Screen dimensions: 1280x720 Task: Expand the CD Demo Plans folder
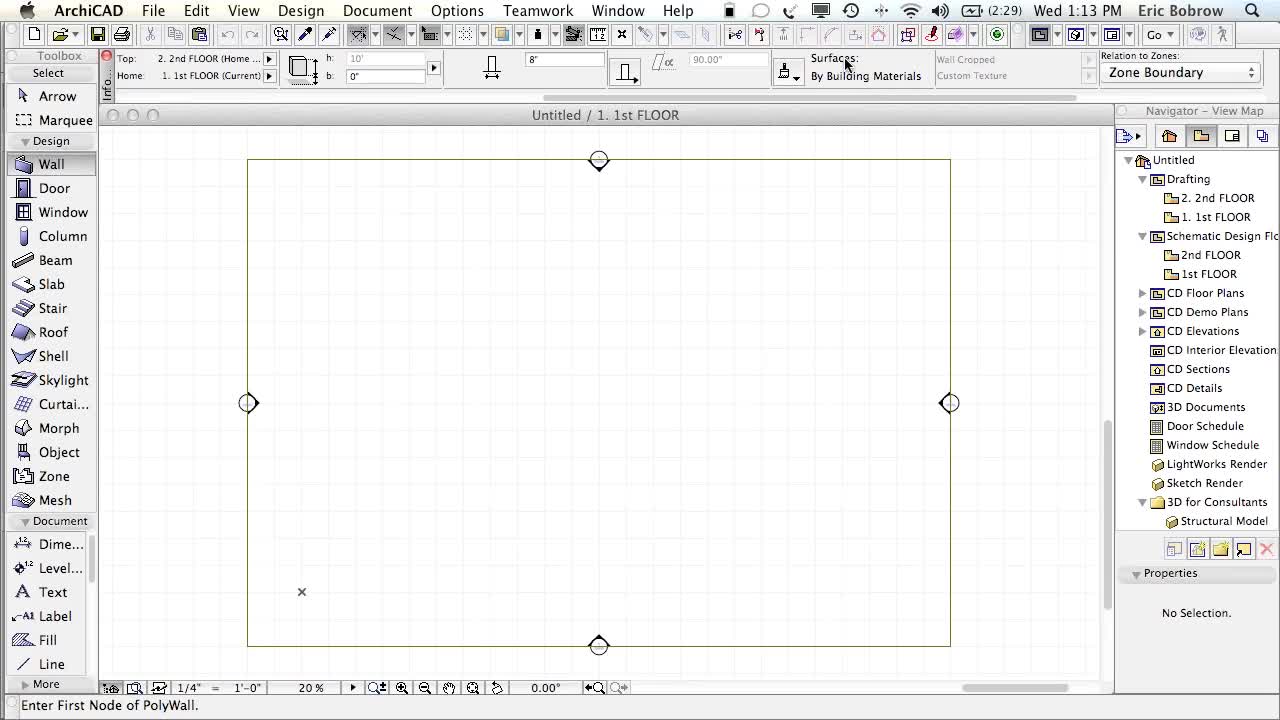1143,312
